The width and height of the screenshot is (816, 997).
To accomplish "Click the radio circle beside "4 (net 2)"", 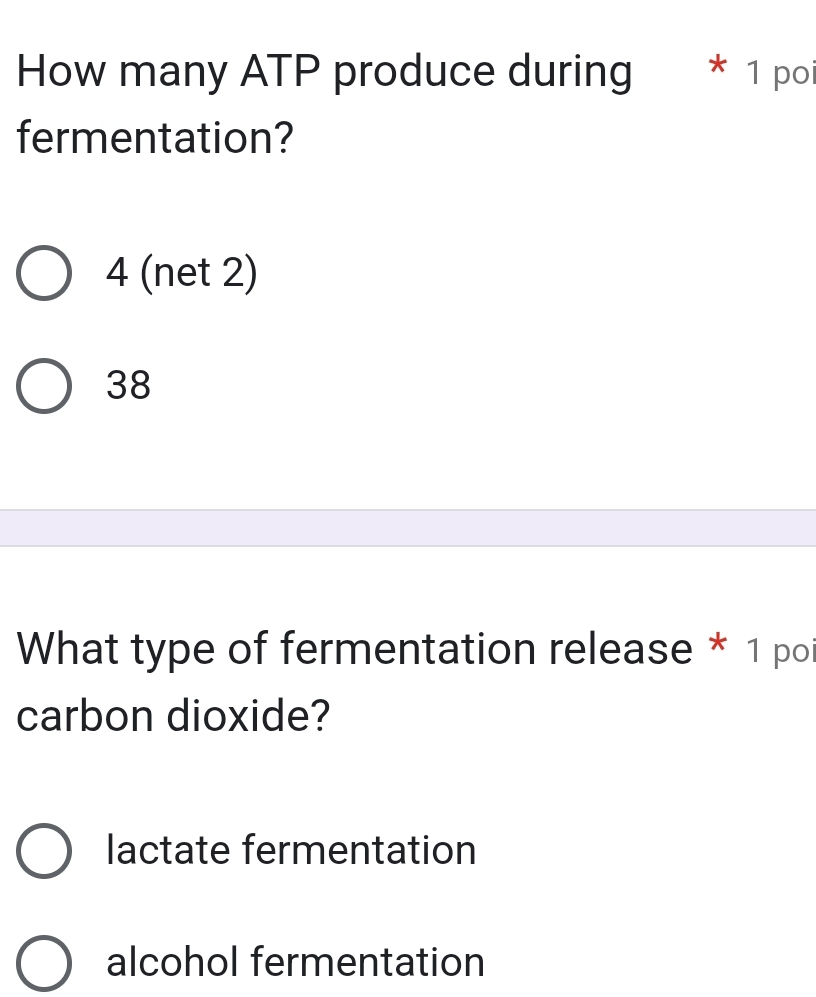I will [x=42, y=272].
